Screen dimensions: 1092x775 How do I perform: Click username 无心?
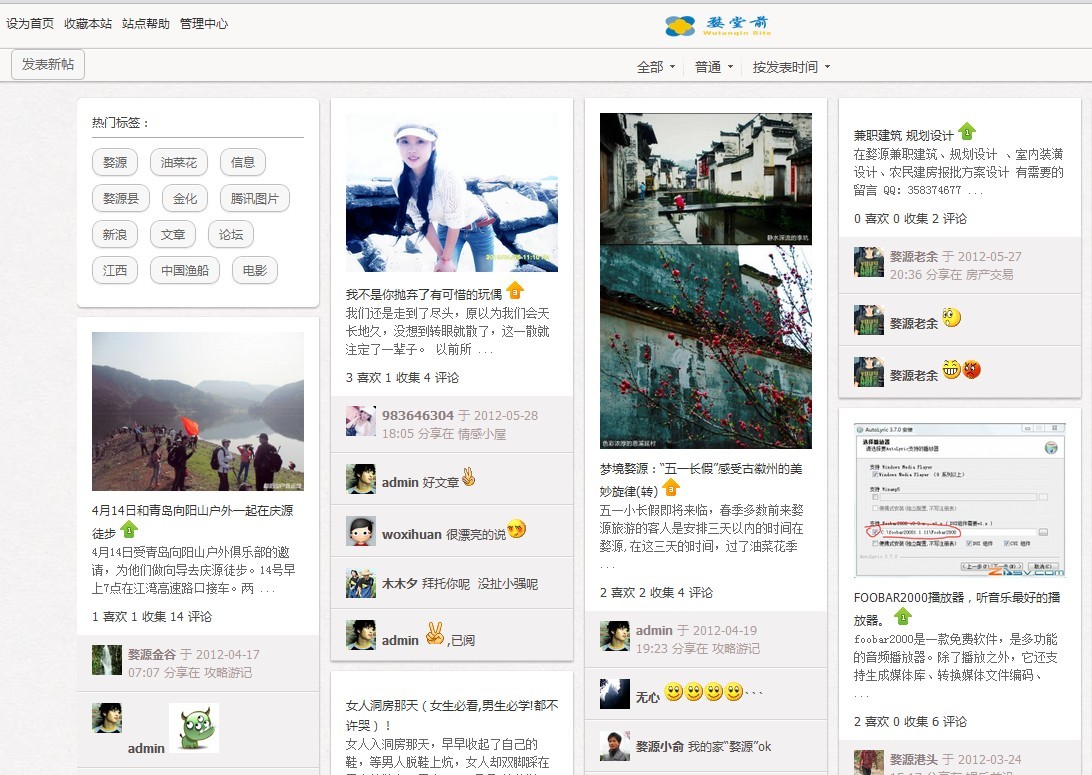[648, 696]
